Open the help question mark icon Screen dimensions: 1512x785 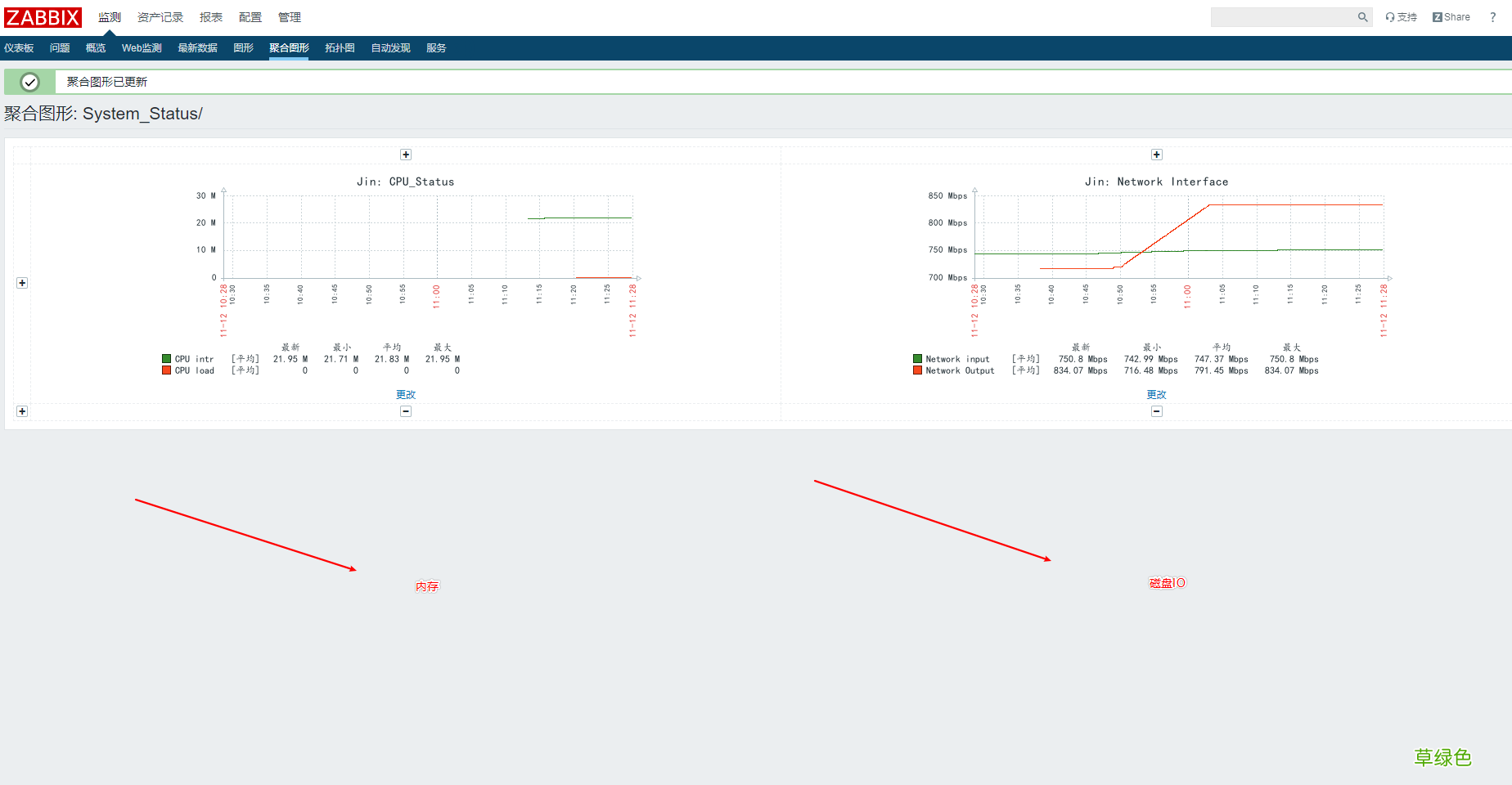[x=1492, y=17]
